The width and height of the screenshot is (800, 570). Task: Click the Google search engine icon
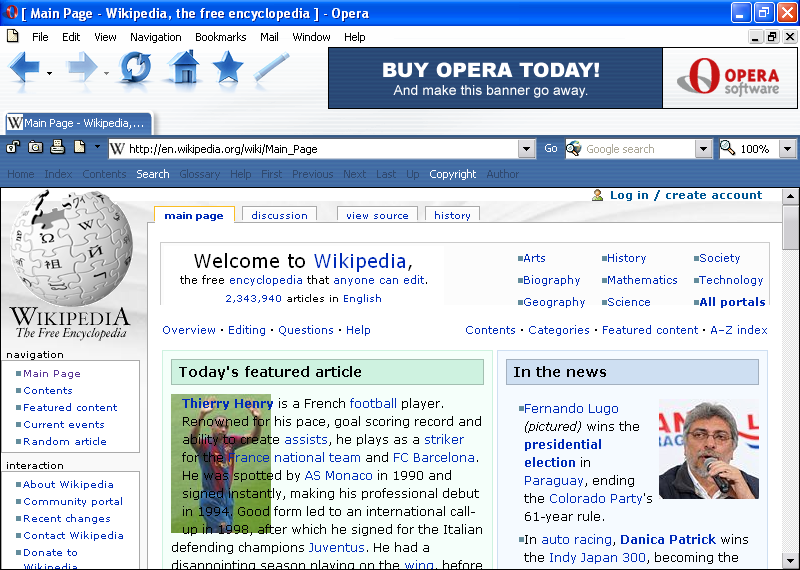point(574,148)
